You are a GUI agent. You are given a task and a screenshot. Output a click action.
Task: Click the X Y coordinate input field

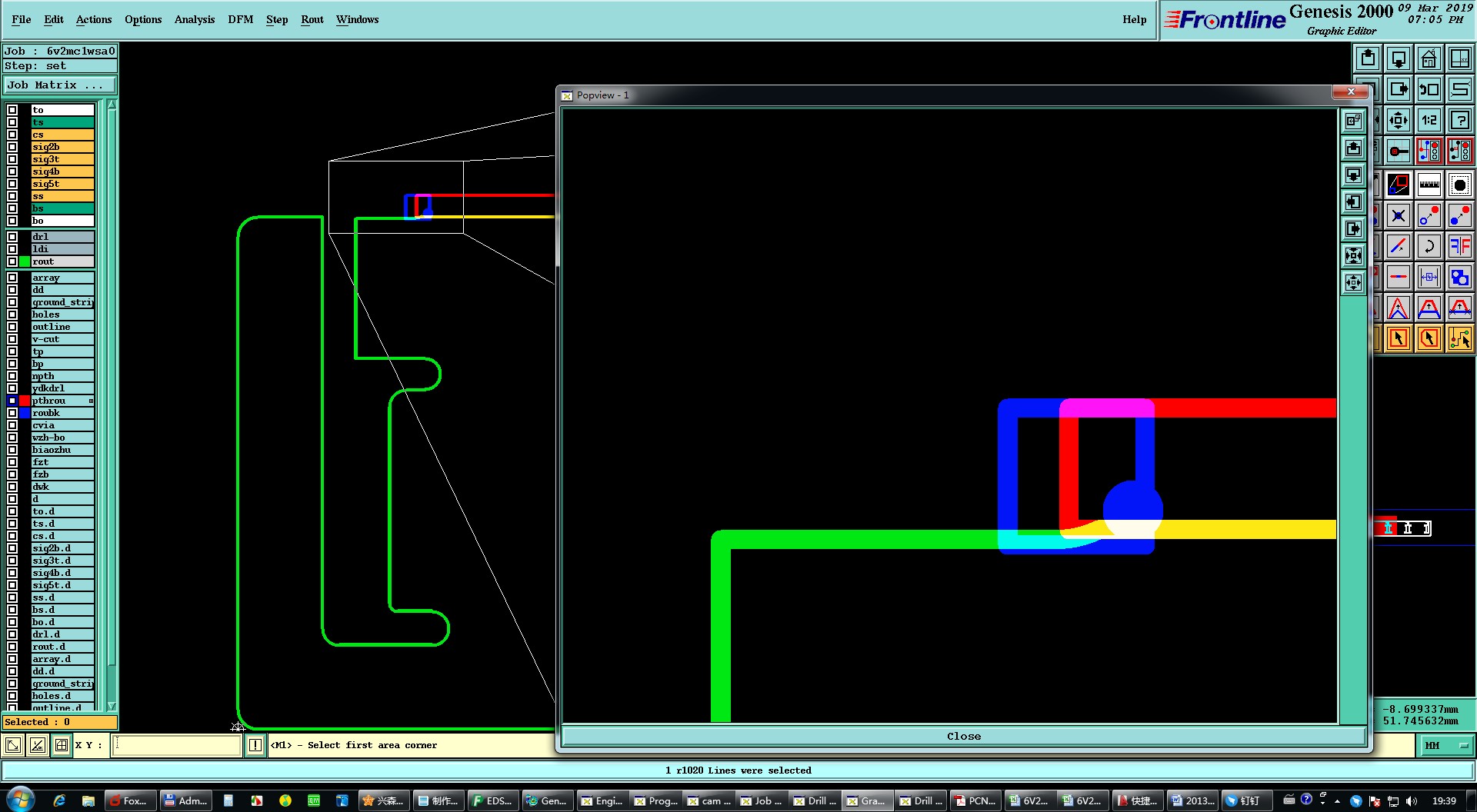176,745
